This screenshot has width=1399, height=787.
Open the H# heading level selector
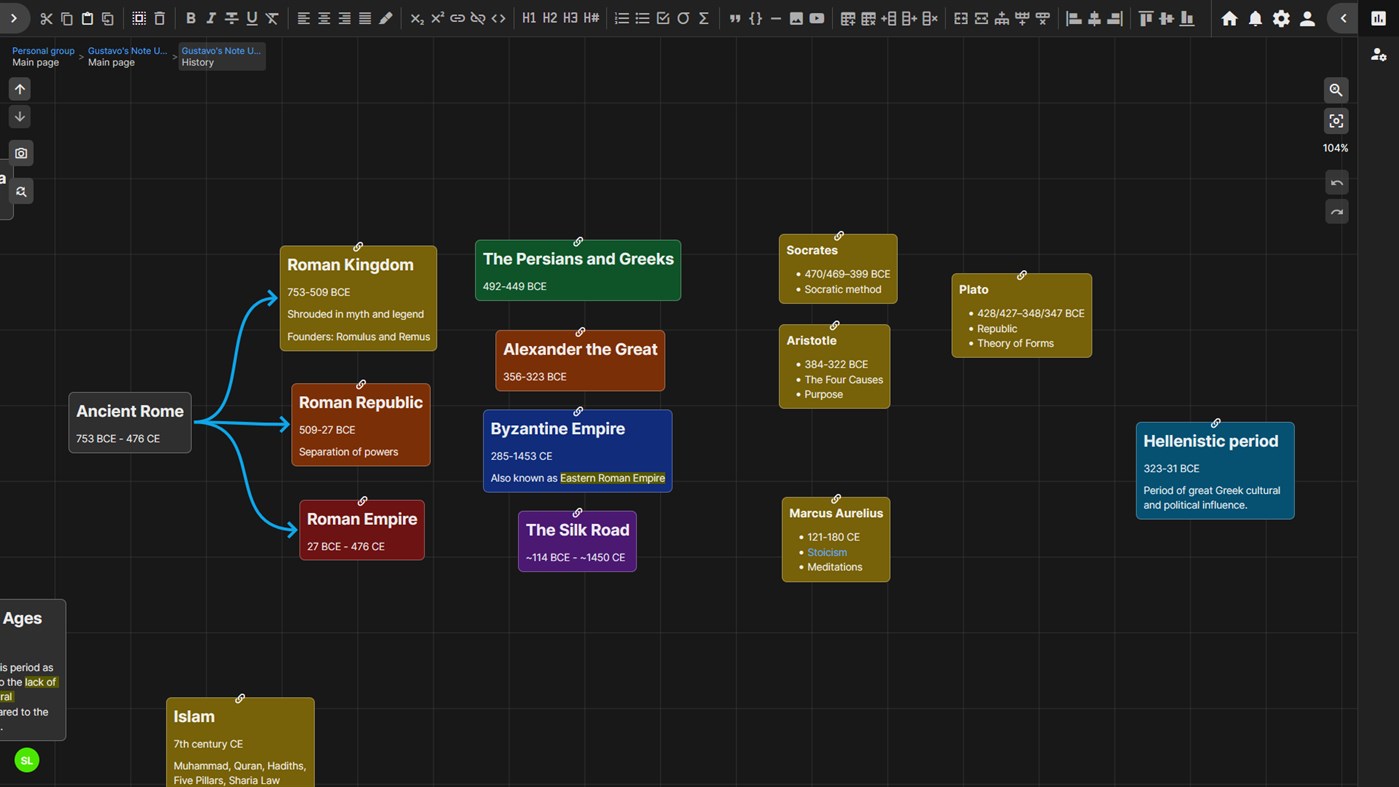click(x=590, y=17)
